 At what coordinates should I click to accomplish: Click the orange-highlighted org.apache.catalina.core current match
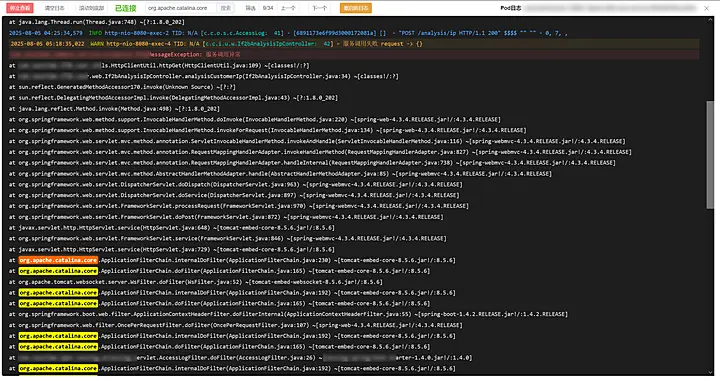point(58,260)
